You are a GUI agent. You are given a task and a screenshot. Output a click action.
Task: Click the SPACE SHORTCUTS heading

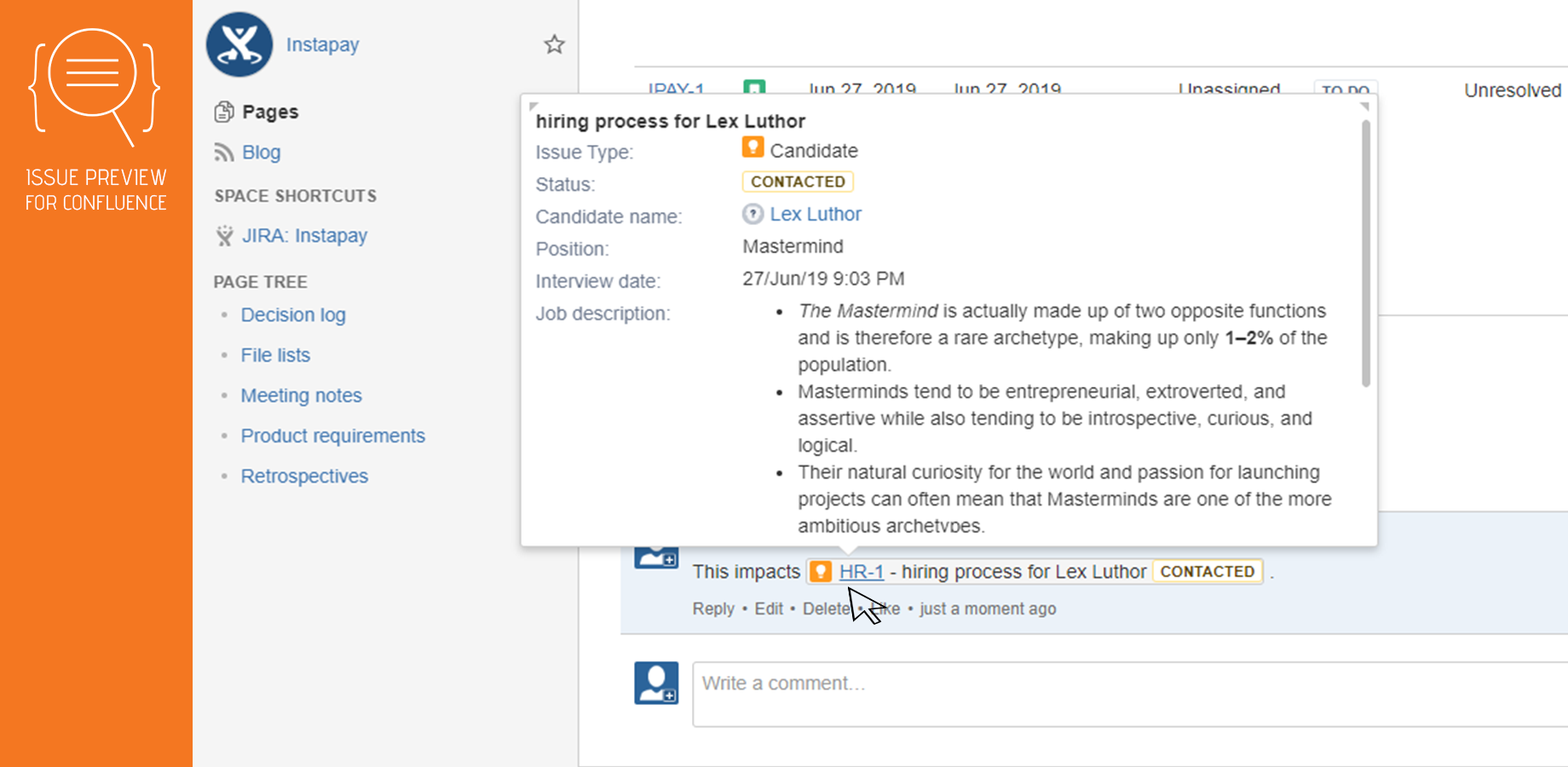tap(295, 196)
